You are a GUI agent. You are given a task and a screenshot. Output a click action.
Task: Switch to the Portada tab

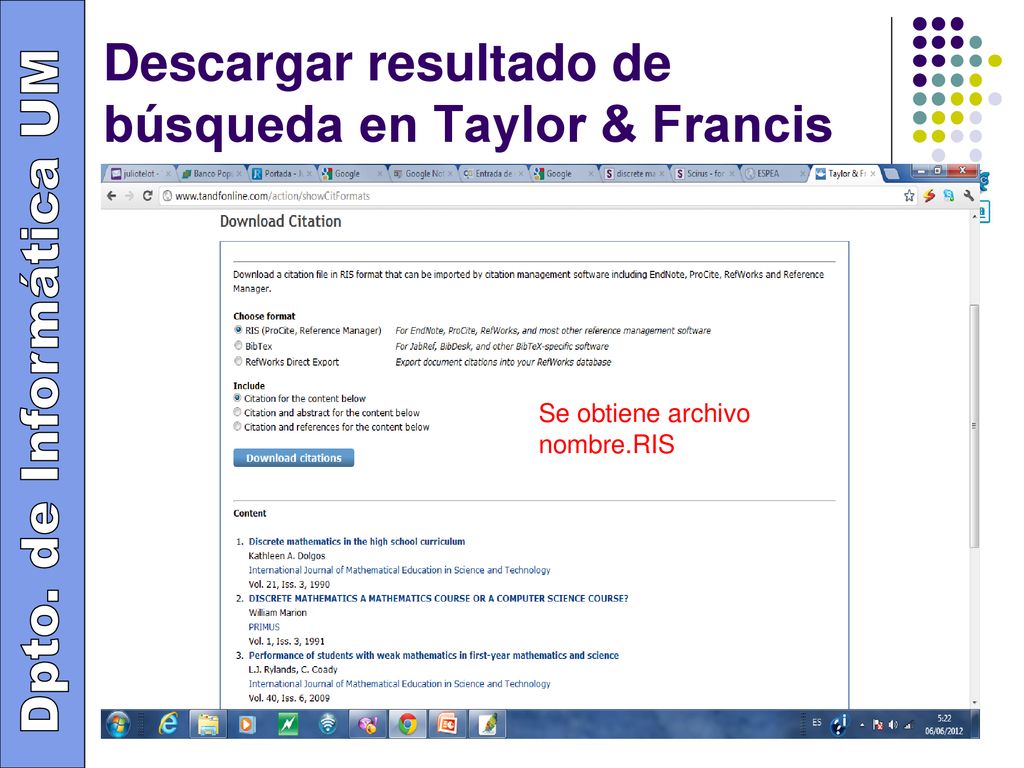pyautogui.click(x=282, y=174)
